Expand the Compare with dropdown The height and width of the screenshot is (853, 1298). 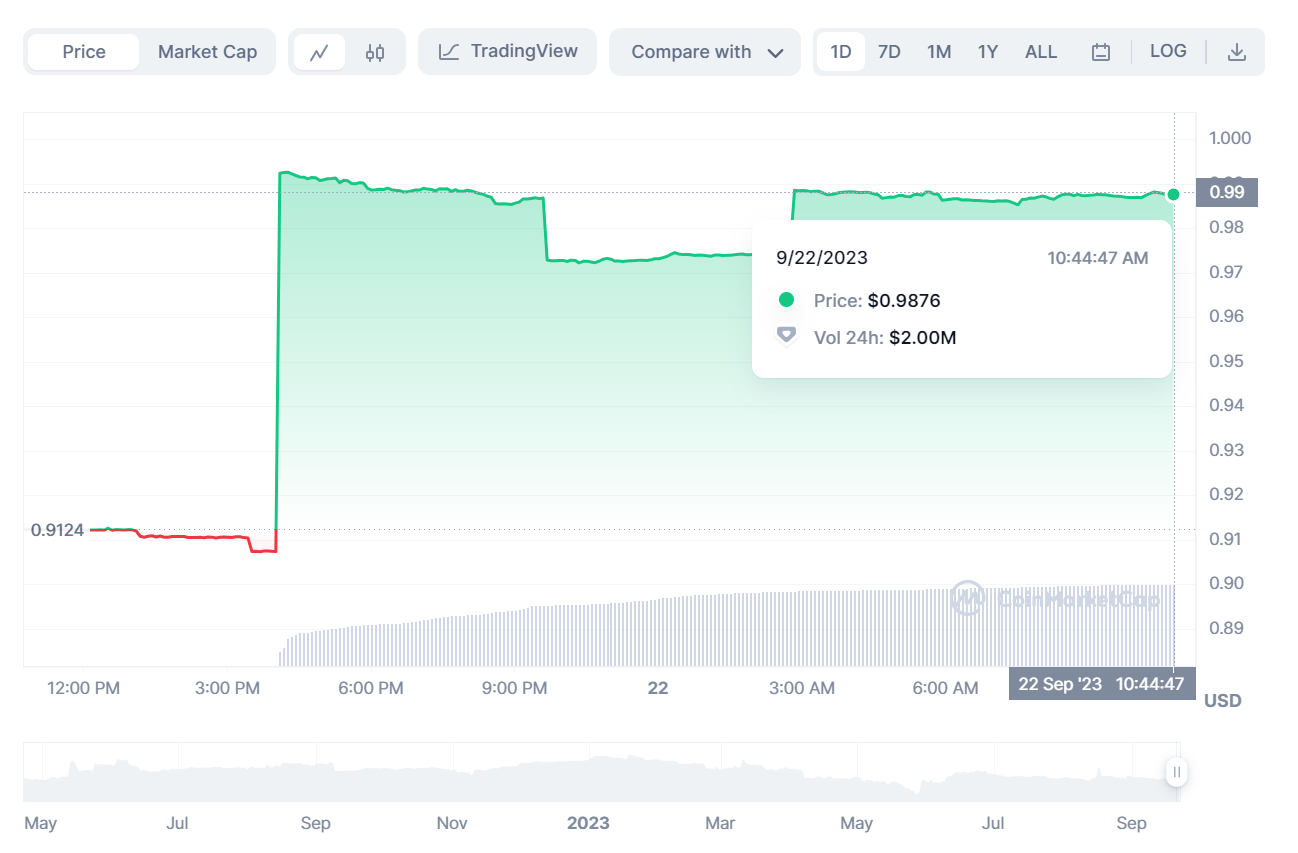tap(705, 52)
